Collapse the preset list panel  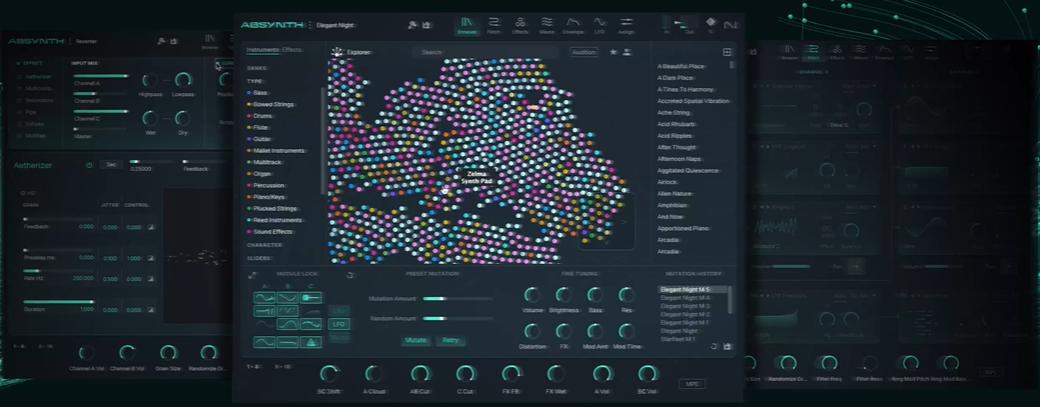727,52
